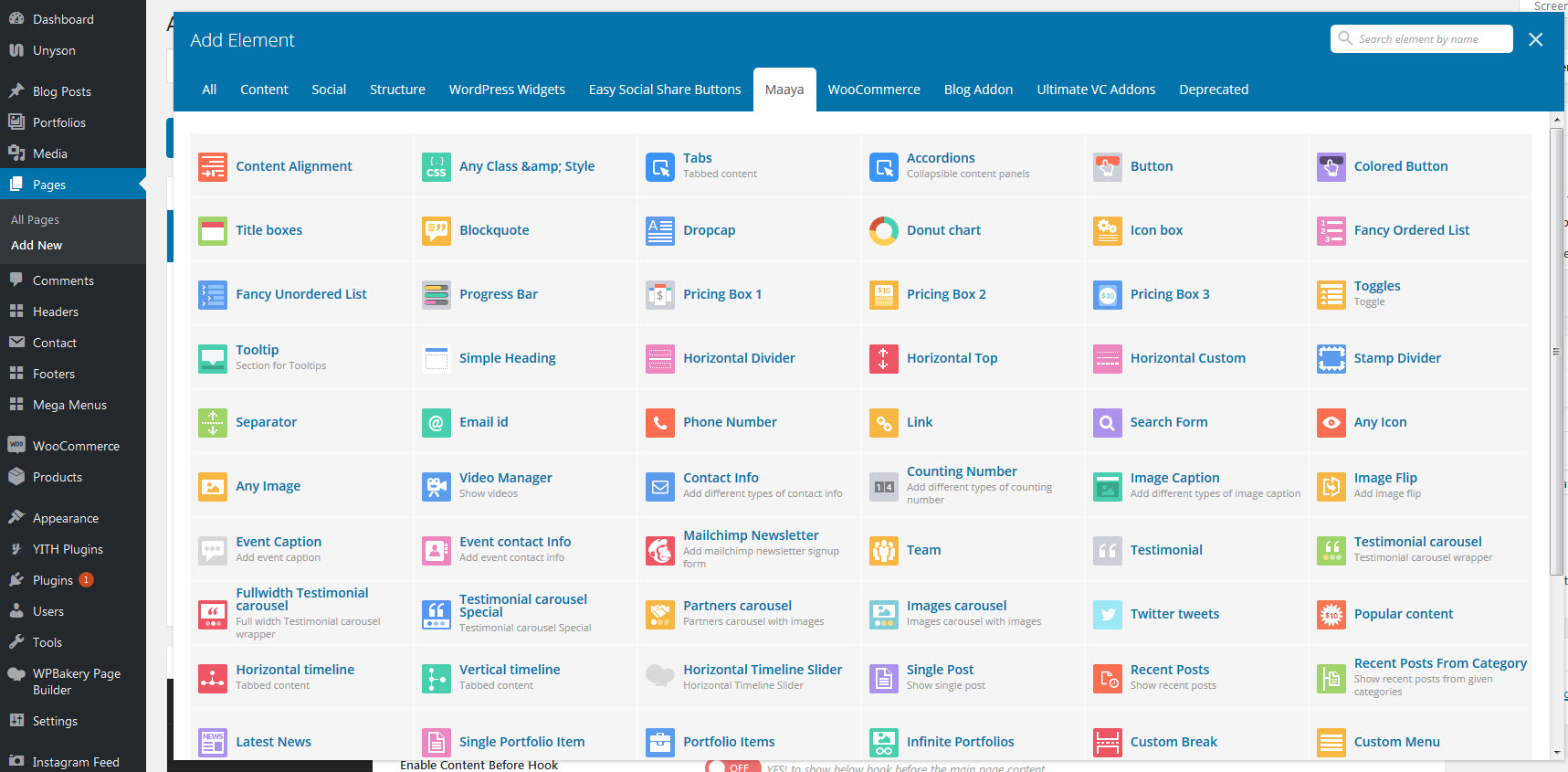Image resolution: width=1568 pixels, height=772 pixels.
Task: Open the Deprecated tab
Action: [x=1214, y=90]
